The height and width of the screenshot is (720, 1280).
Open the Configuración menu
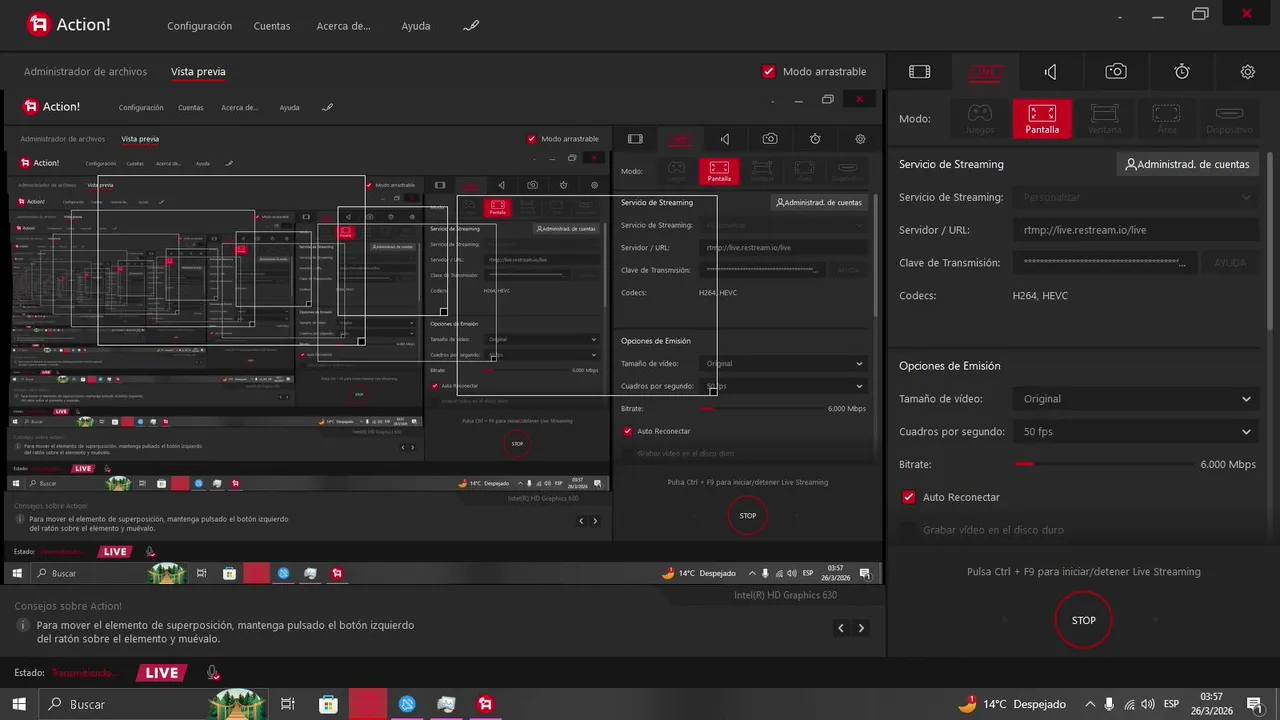coord(199,26)
